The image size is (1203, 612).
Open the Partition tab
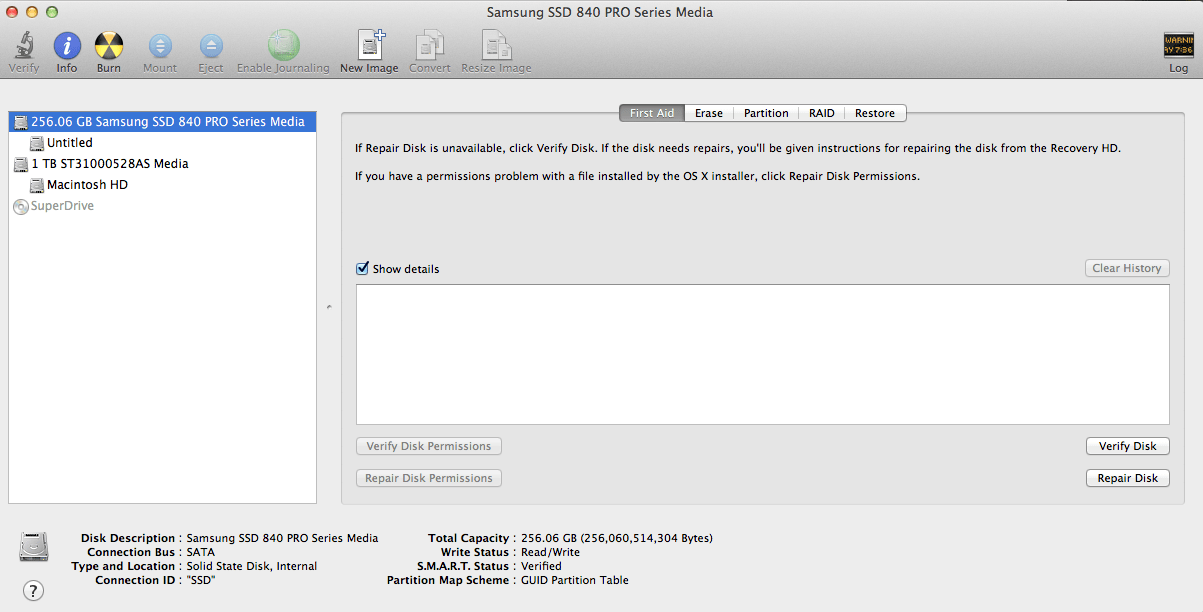(x=766, y=113)
